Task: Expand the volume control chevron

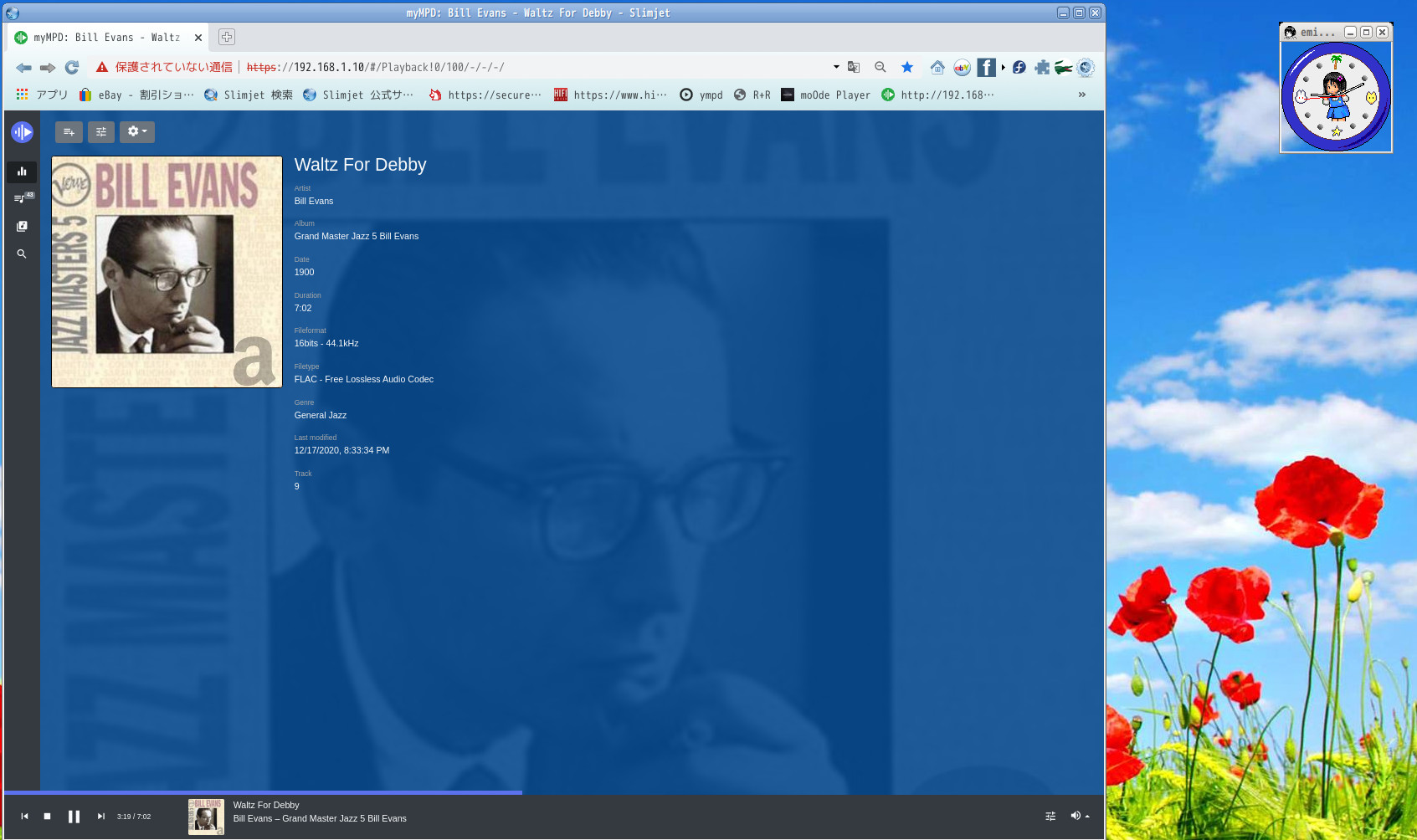Action: tap(1086, 816)
